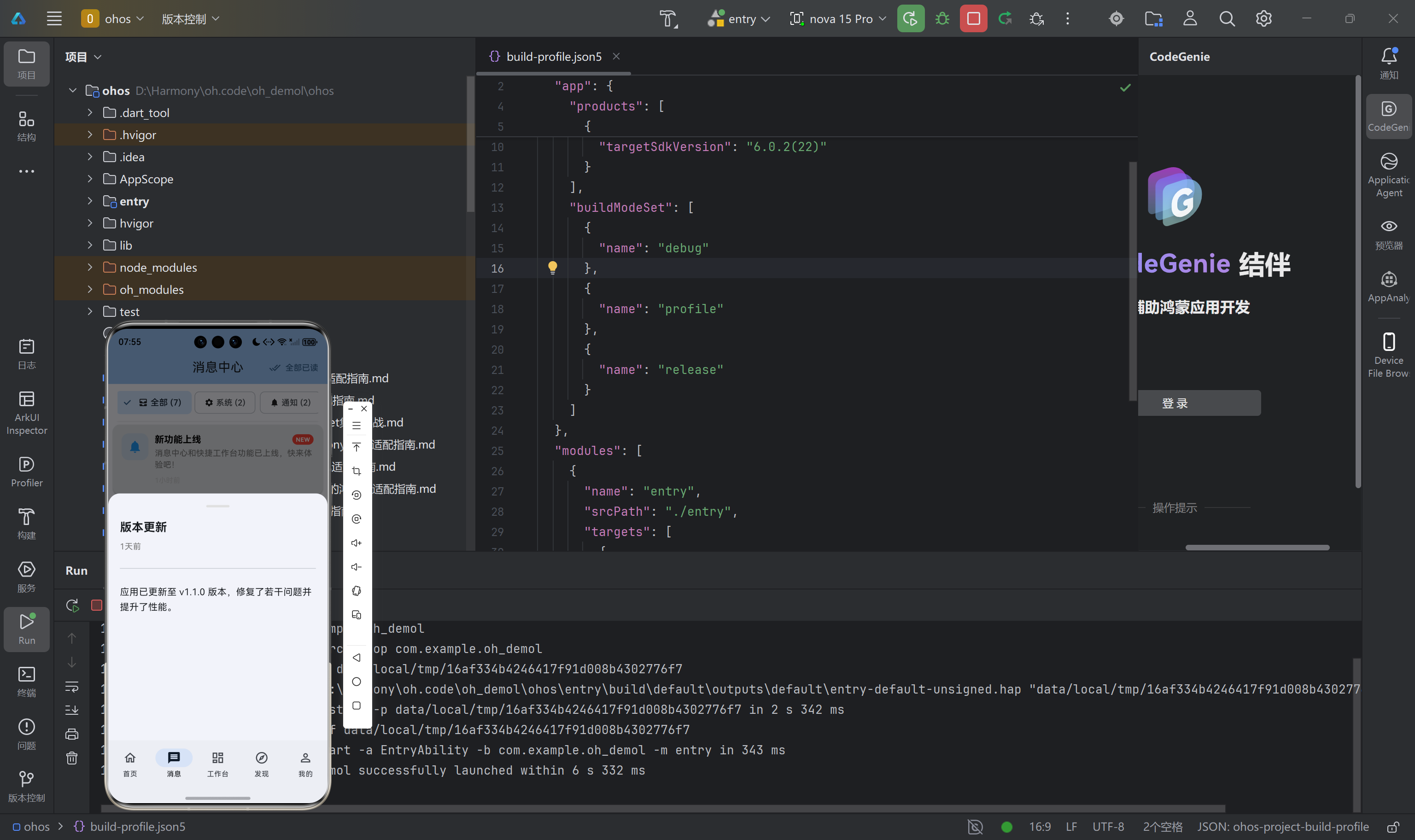Open Device File Browser panel
This screenshot has height=840, width=1415.
(1388, 354)
